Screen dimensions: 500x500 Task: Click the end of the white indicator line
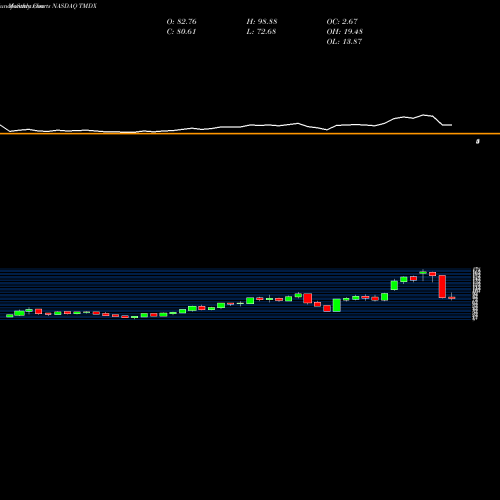451,125
